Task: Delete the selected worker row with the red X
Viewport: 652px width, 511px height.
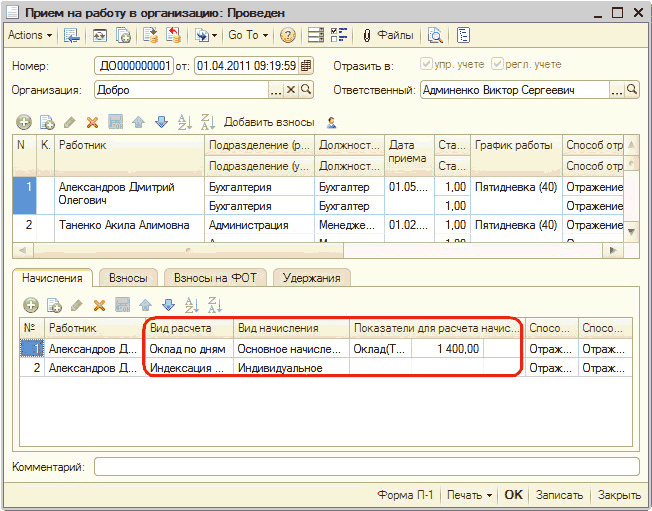Action: coord(92,122)
